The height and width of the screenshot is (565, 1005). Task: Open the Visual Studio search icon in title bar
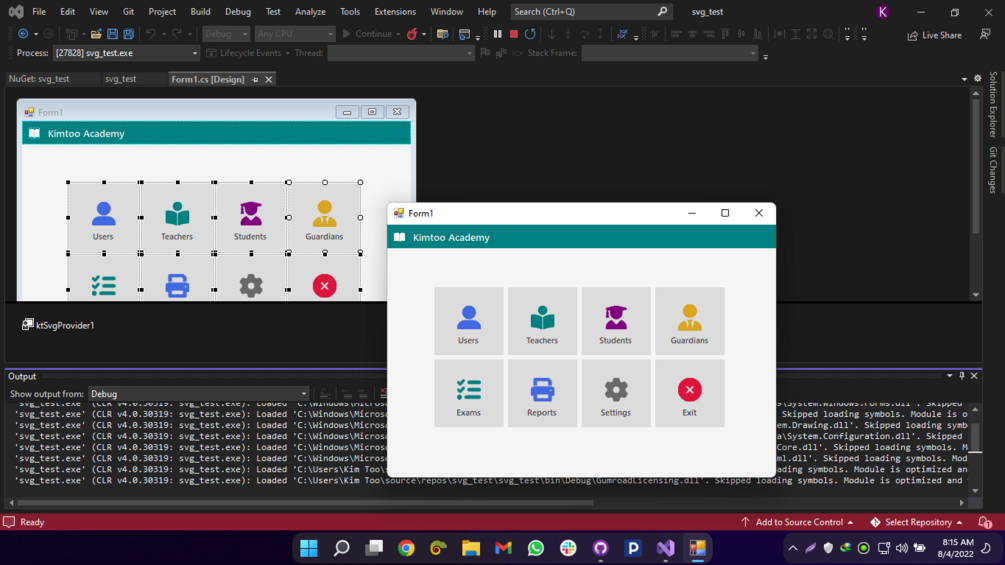[x=662, y=12]
